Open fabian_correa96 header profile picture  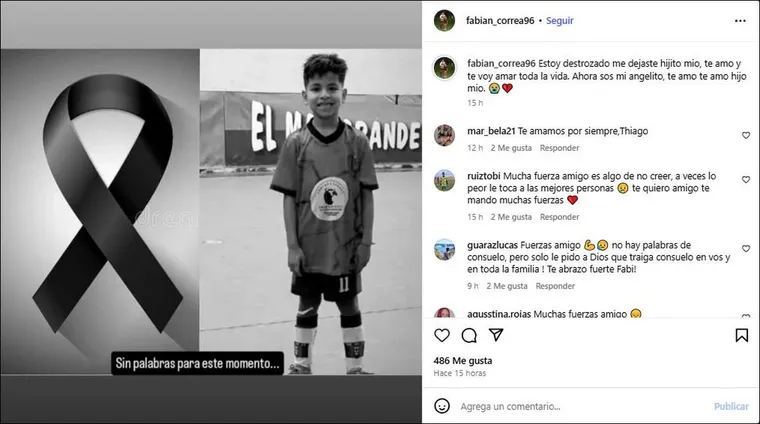tap(444, 21)
